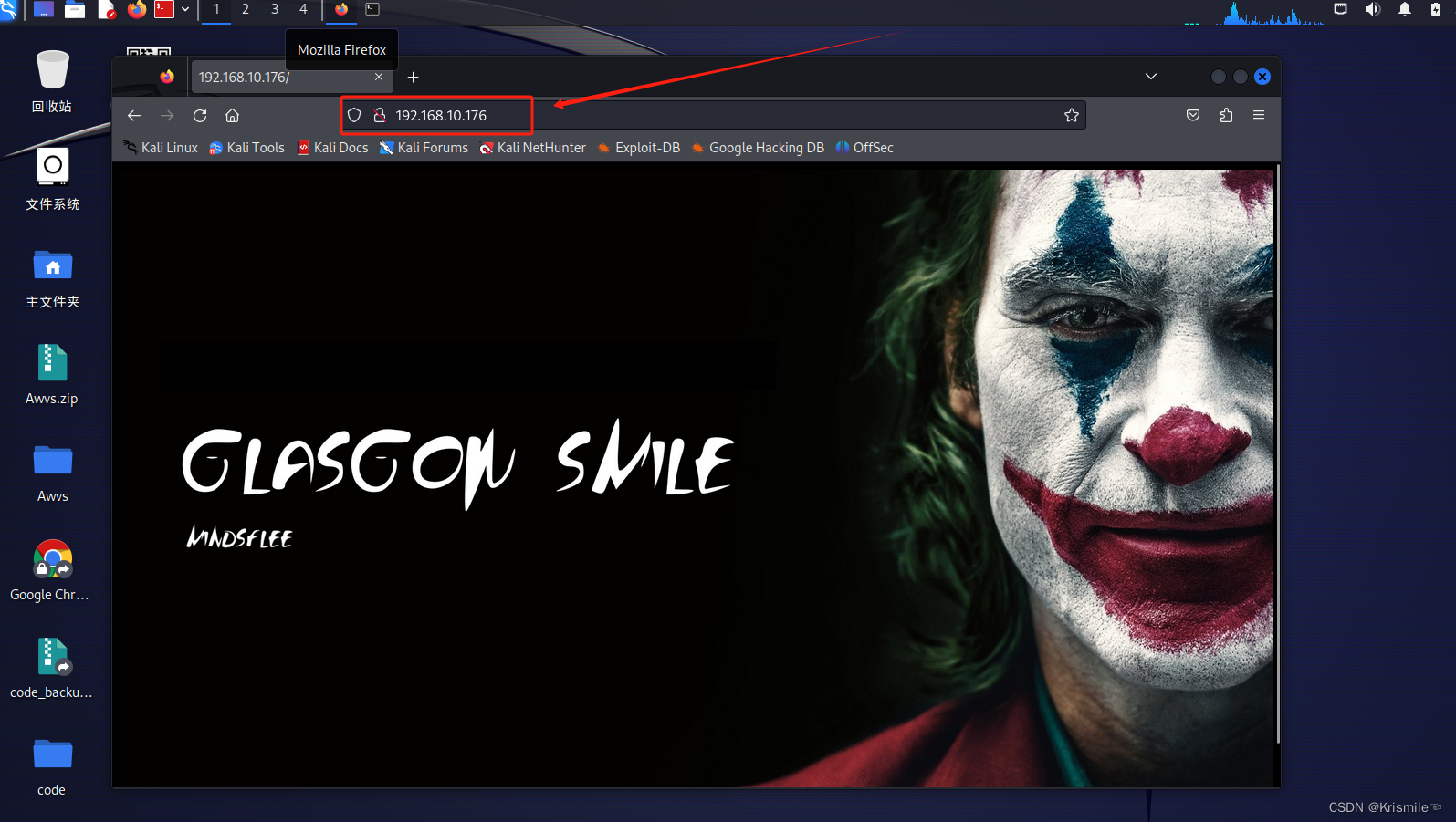The image size is (1456, 822).
Task: Go to the Firefox home page
Action: coord(233,115)
